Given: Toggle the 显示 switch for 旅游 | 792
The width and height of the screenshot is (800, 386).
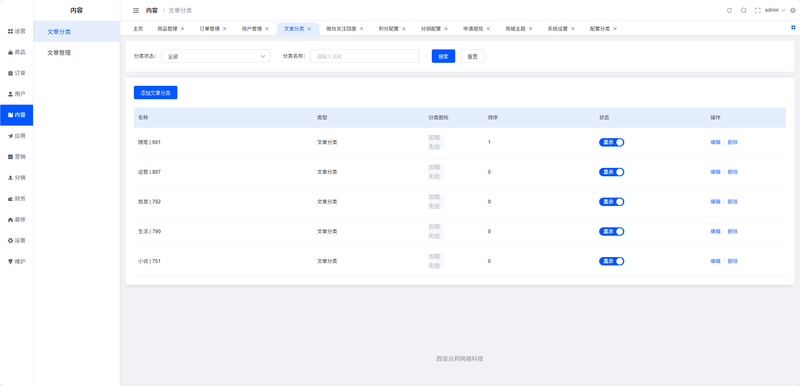Looking at the screenshot, I should 611,202.
